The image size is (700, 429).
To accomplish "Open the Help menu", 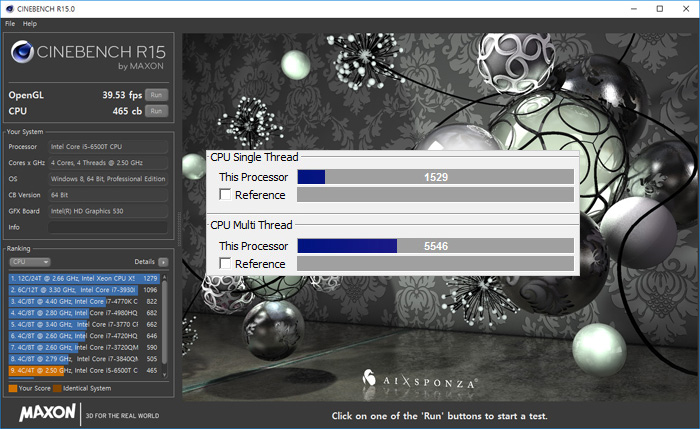I will (x=30, y=23).
